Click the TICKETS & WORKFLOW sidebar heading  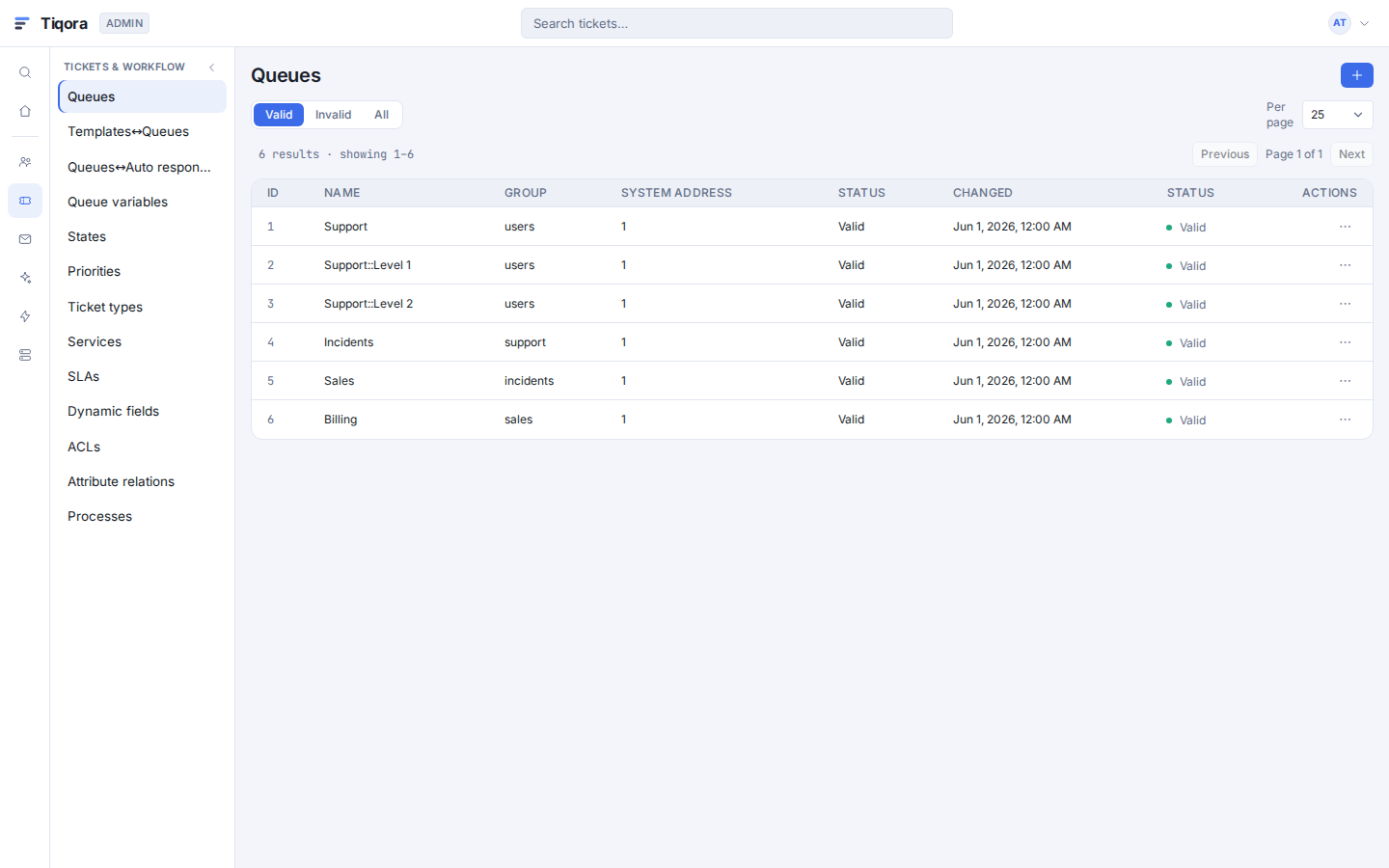124,67
